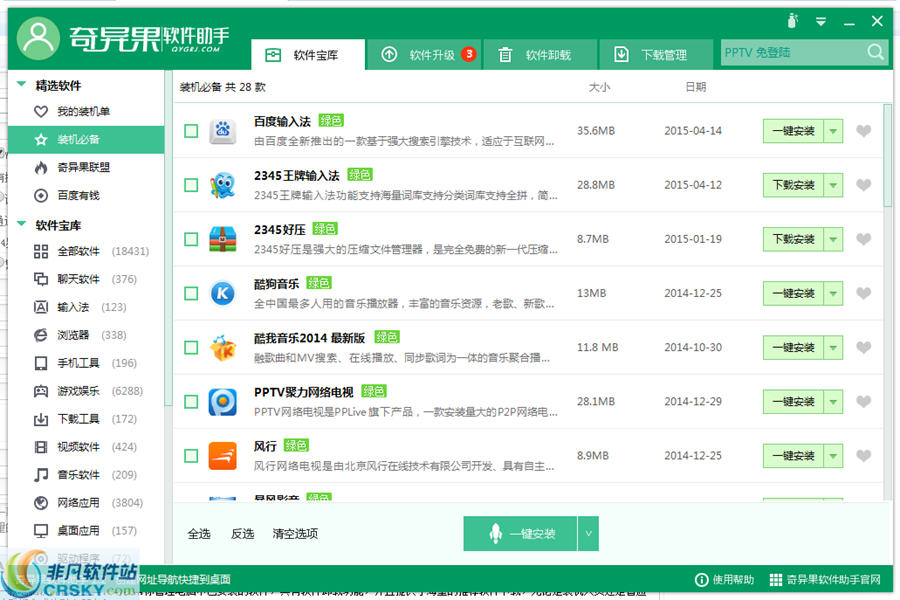Open 使用帮助 in footer
Screen dimensions: 900x600
click(x=724, y=580)
